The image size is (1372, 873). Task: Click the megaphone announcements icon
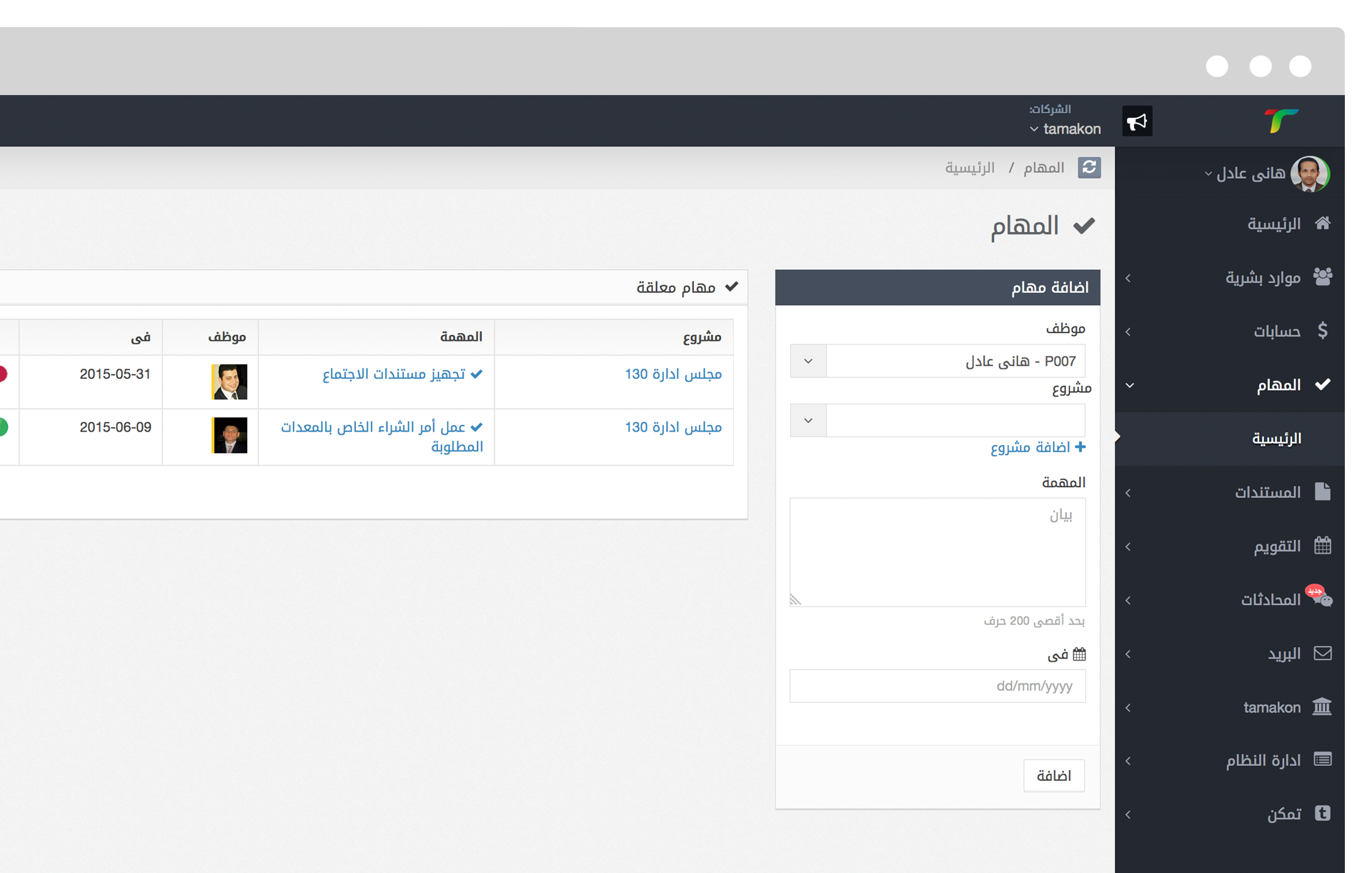1137,121
